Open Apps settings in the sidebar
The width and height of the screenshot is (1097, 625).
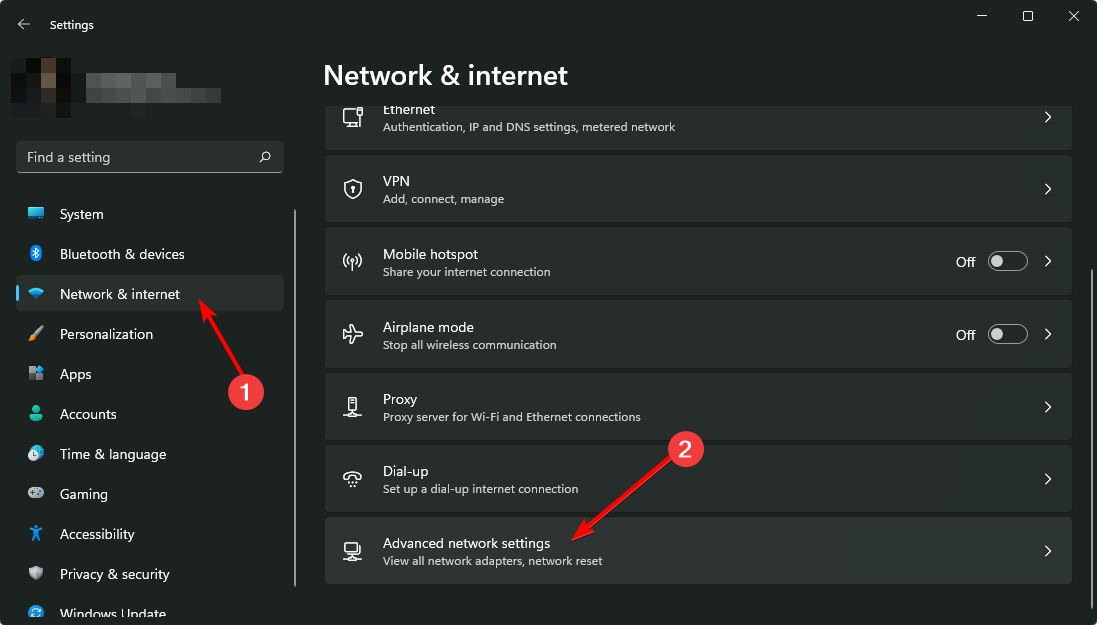click(x=76, y=374)
